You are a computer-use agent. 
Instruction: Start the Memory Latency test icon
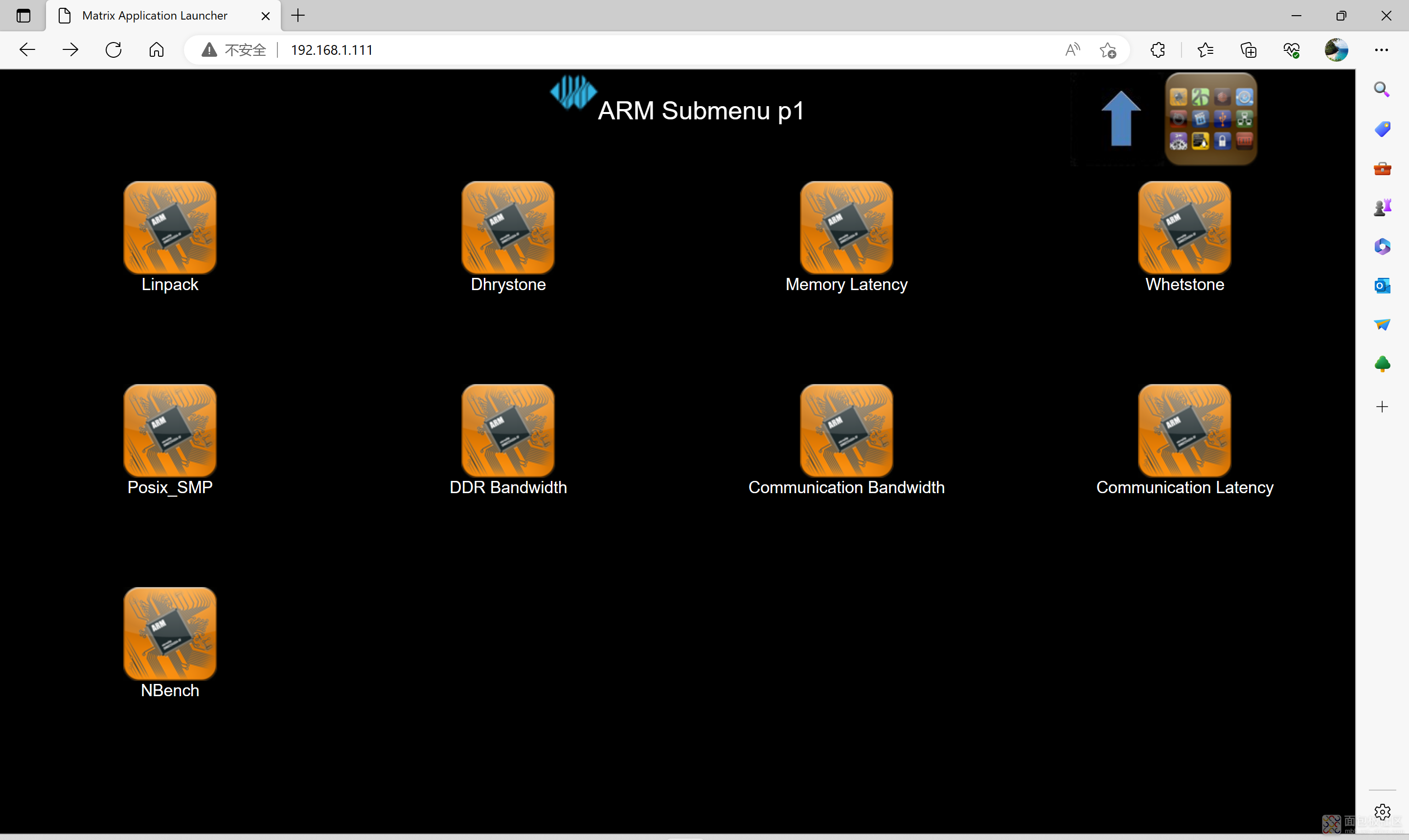click(x=846, y=227)
